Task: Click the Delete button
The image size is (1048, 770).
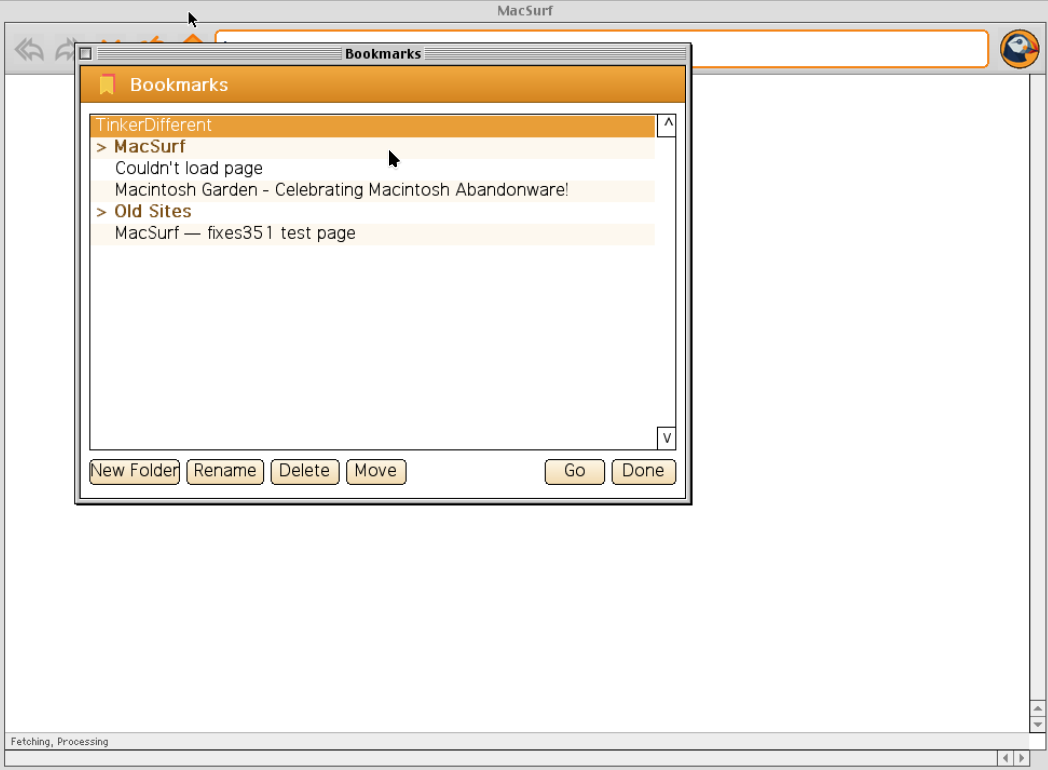Action: pos(305,471)
